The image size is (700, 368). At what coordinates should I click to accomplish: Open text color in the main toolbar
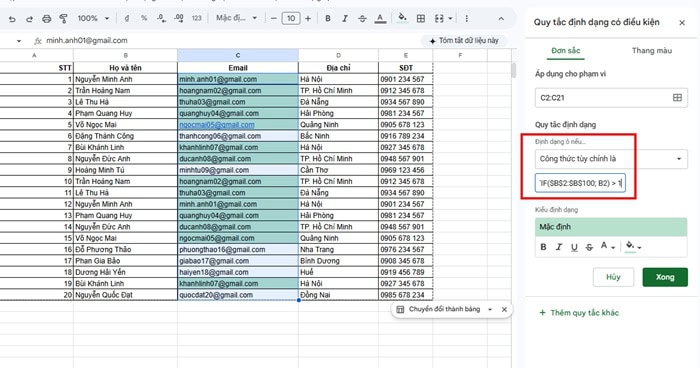pos(380,18)
